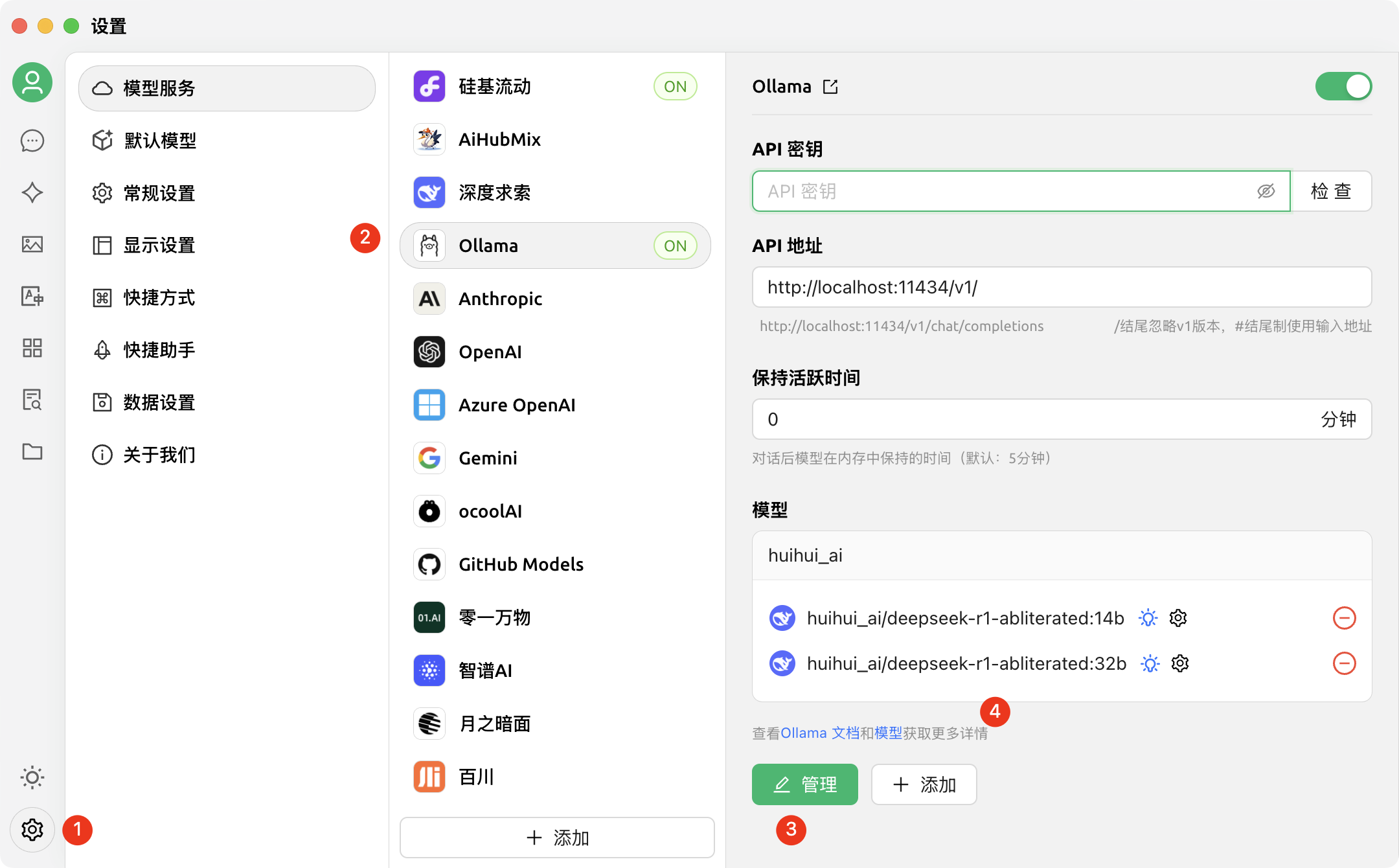Click the green 管理 models button
Image resolution: width=1399 pixels, height=868 pixels.
click(805, 784)
